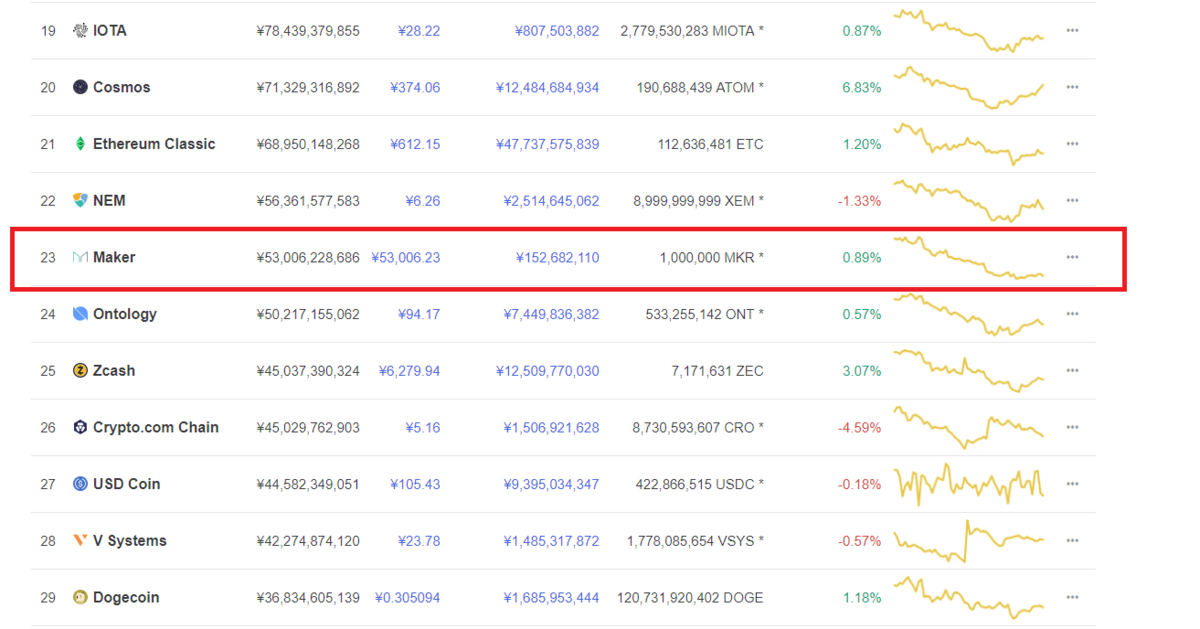The image size is (1200, 629).
Task: Open the more-options dots for Ontology
Action: tap(1072, 314)
